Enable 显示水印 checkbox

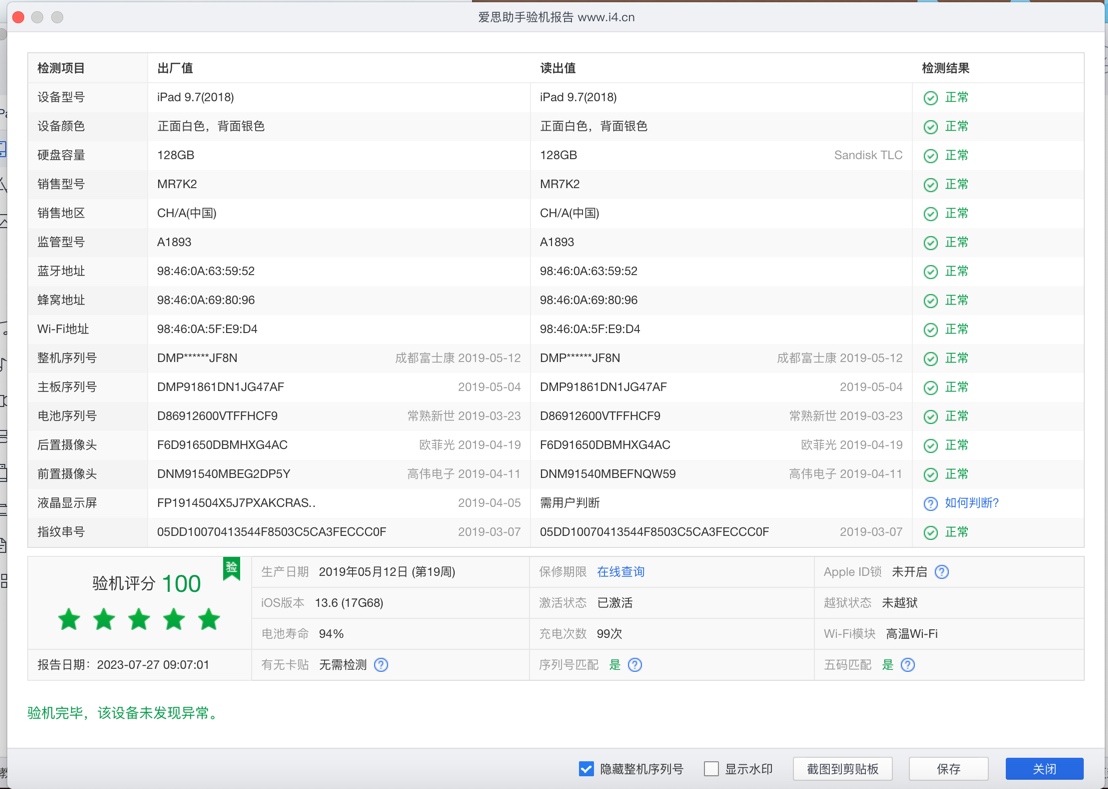pyautogui.click(x=711, y=769)
